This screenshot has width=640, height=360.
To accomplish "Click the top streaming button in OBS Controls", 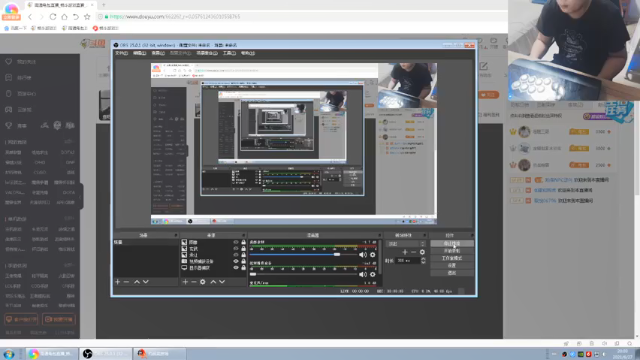I will [x=452, y=243].
